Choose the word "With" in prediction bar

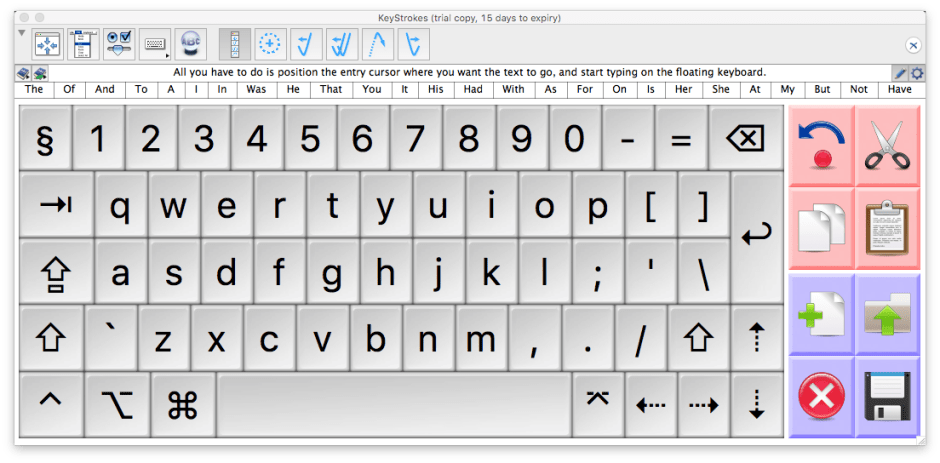pos(513,89)
